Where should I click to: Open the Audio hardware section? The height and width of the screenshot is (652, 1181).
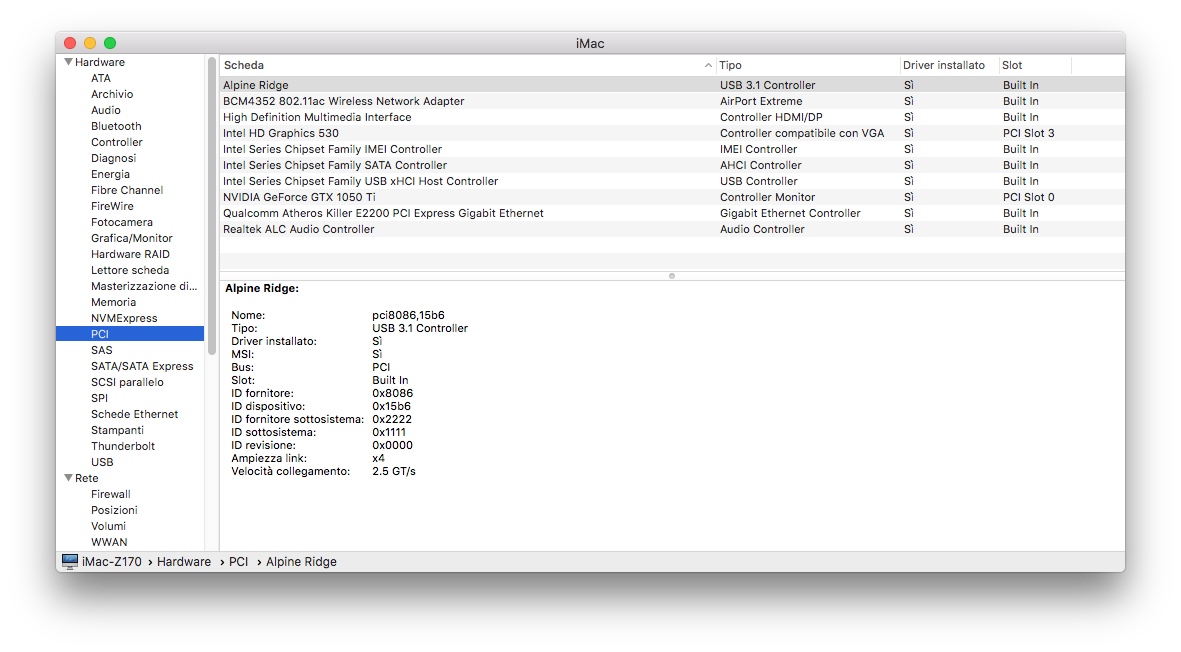[105, 110]
